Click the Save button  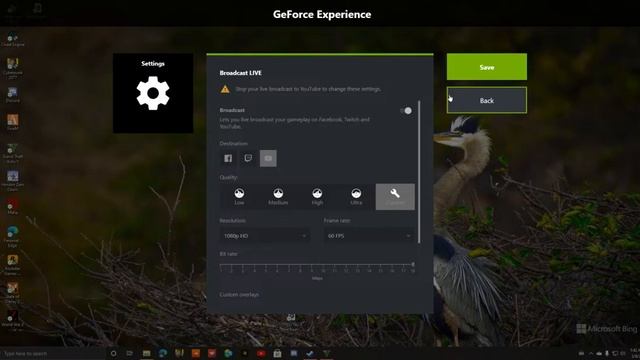tap(487, 67)
